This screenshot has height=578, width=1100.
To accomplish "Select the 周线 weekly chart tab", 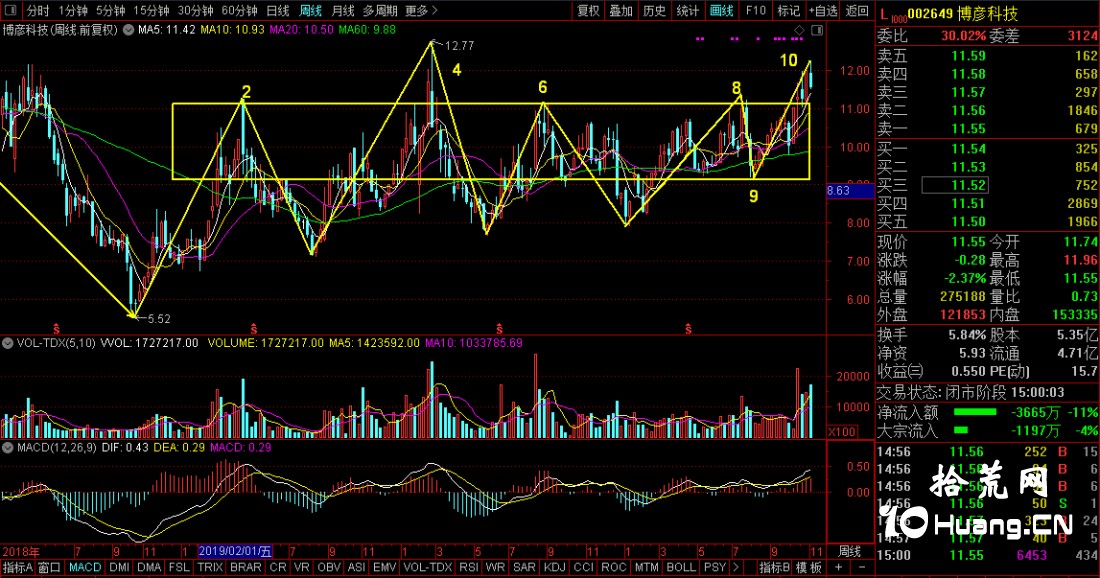I will pyautogui.click(x=310, y=11).
